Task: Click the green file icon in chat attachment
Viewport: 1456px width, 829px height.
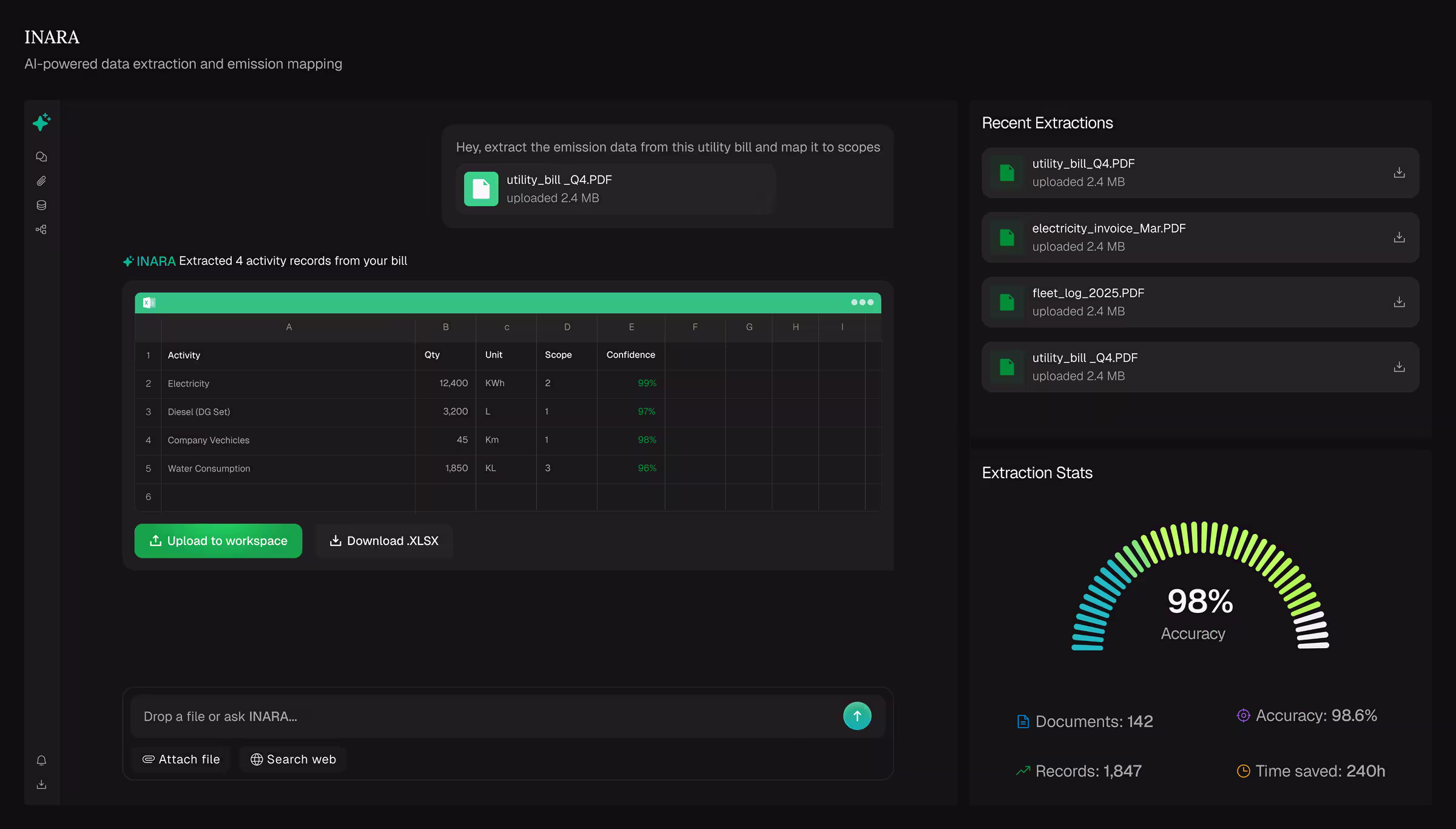Action: (x=481, y=189)
